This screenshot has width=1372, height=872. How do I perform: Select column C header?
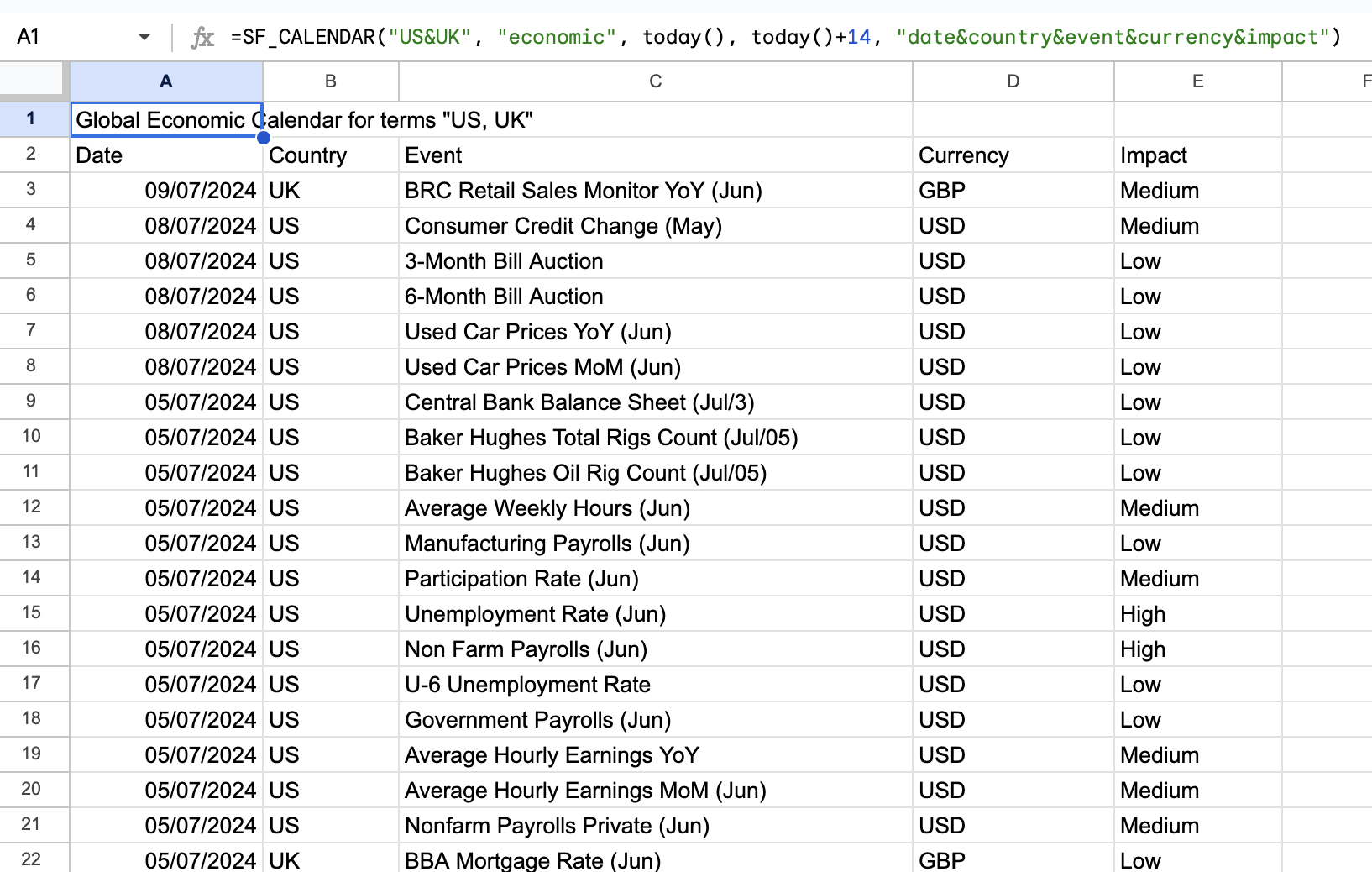[x=656, y=81]
